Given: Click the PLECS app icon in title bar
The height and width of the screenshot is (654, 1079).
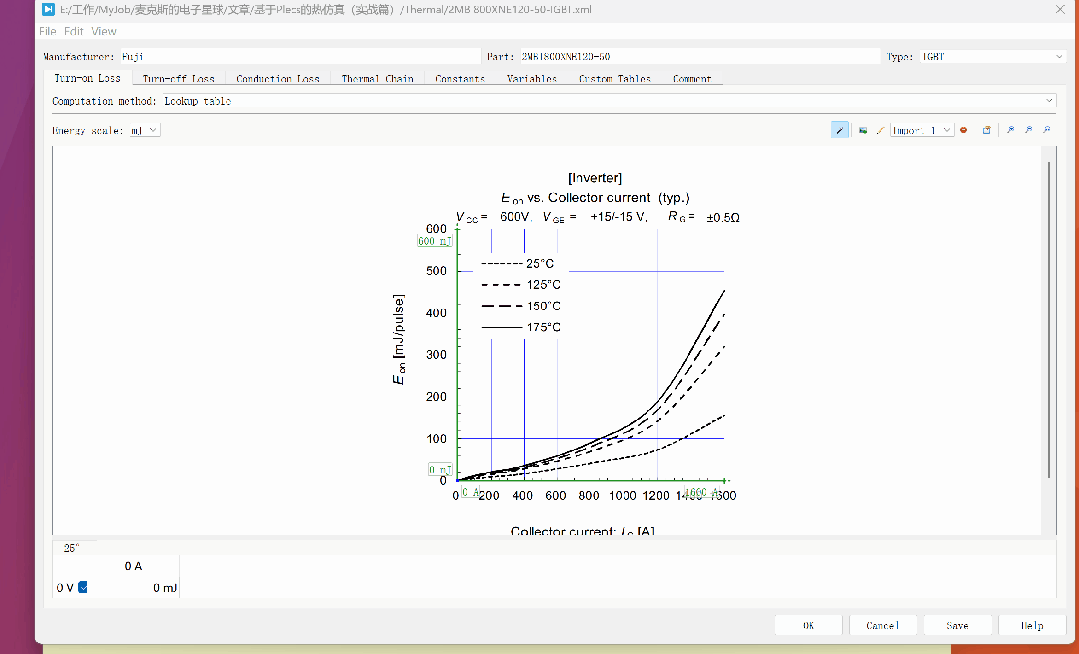Looking at the screenshot, I should pyautogui.click(x=48, y=10).
